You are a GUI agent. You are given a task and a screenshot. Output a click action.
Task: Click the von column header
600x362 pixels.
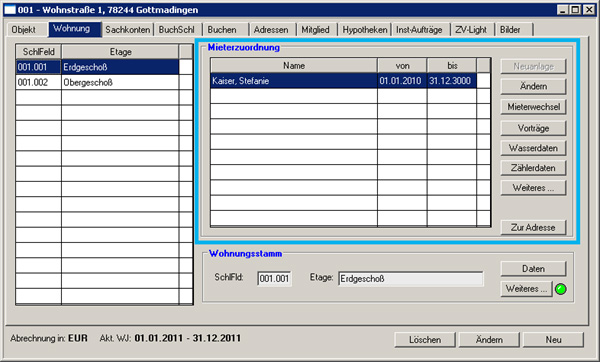pyautogui.click(x=402, y=65)
